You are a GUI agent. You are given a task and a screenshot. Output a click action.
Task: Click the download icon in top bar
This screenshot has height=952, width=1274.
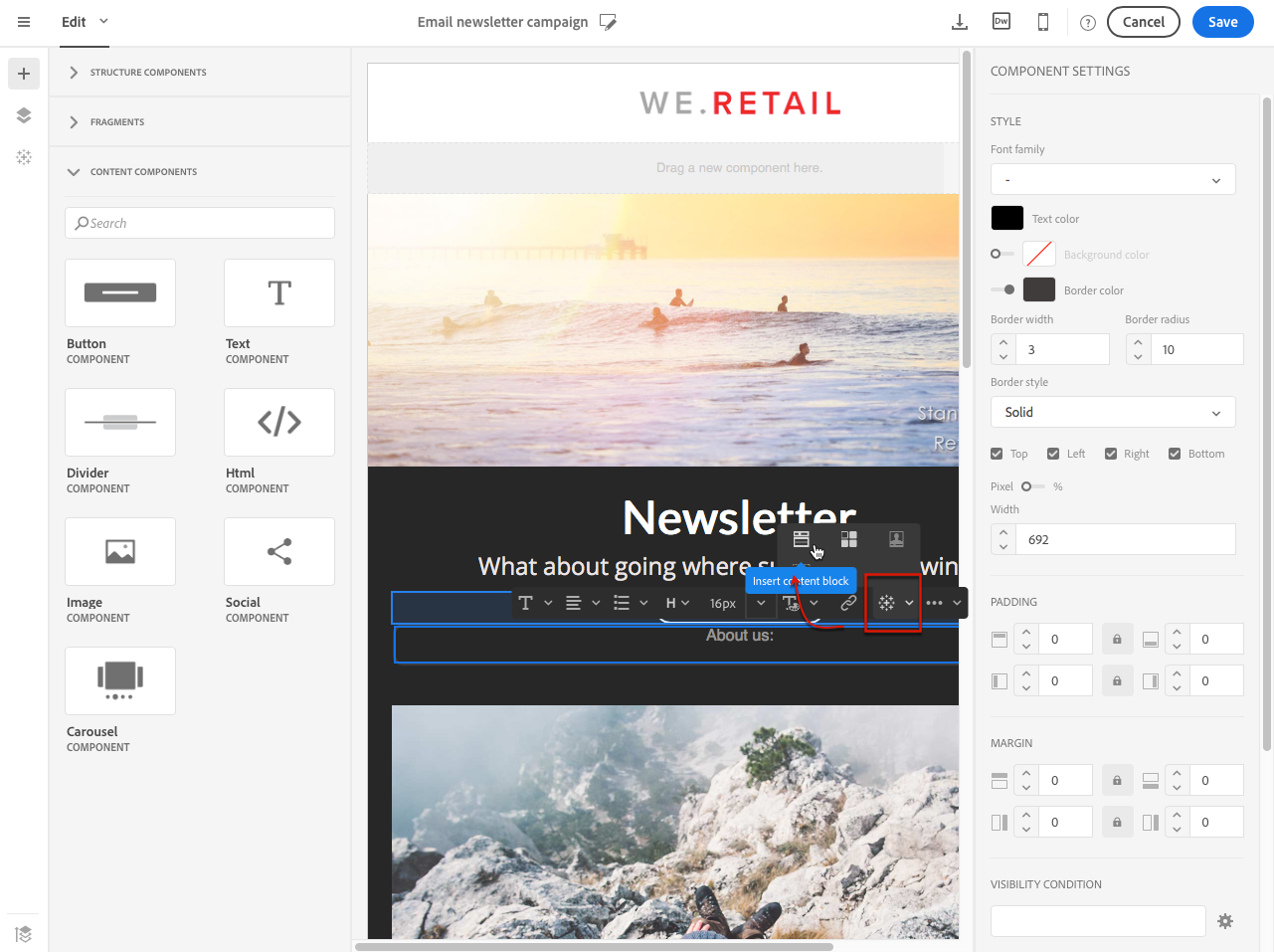tap(960, 22)
